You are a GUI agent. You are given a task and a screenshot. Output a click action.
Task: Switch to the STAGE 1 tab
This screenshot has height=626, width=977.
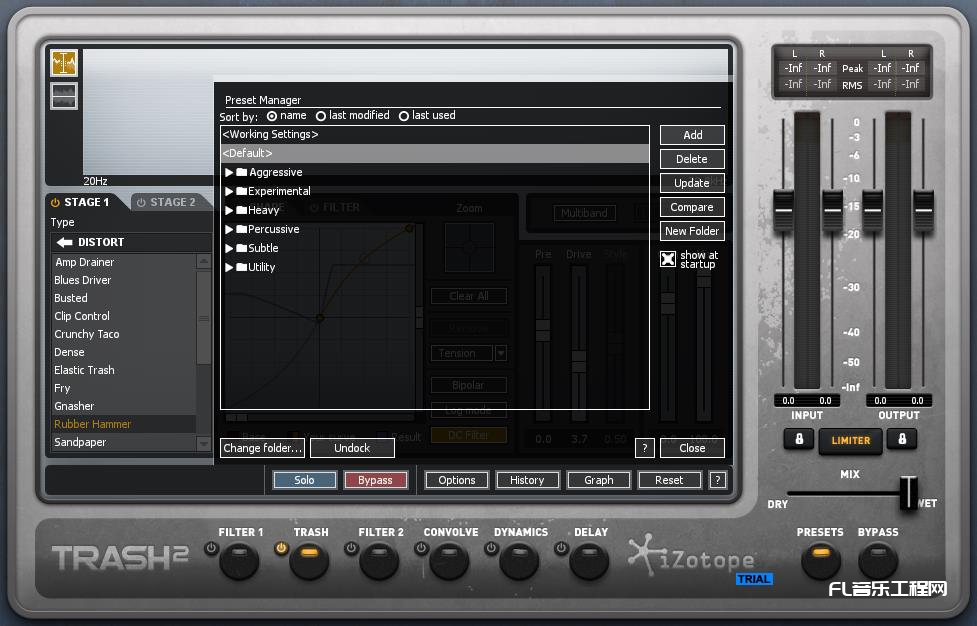pyautogui.click(x=85, y=202)
